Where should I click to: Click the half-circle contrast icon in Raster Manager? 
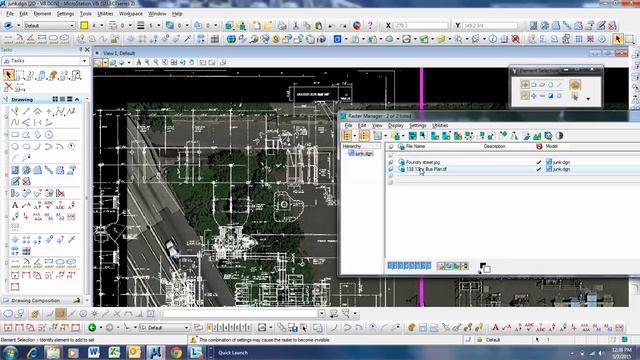(x=560, y=136)
